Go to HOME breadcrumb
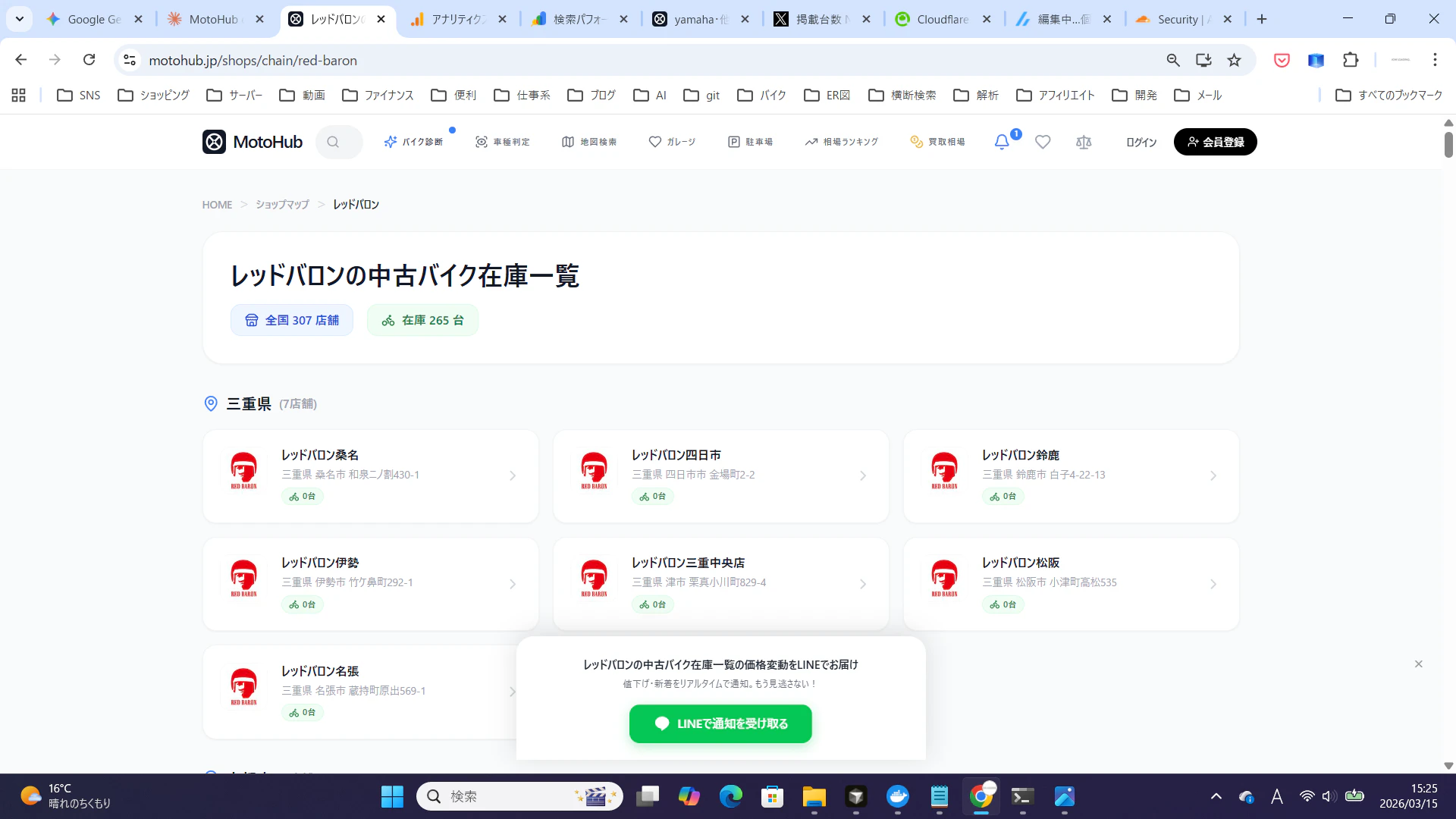The height and width of the screenshot is (819, 1456). click(x=217, y=205)
